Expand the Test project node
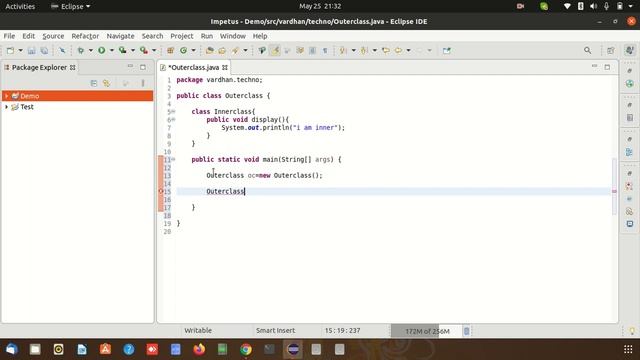The image size is (640, 360). 6,107
